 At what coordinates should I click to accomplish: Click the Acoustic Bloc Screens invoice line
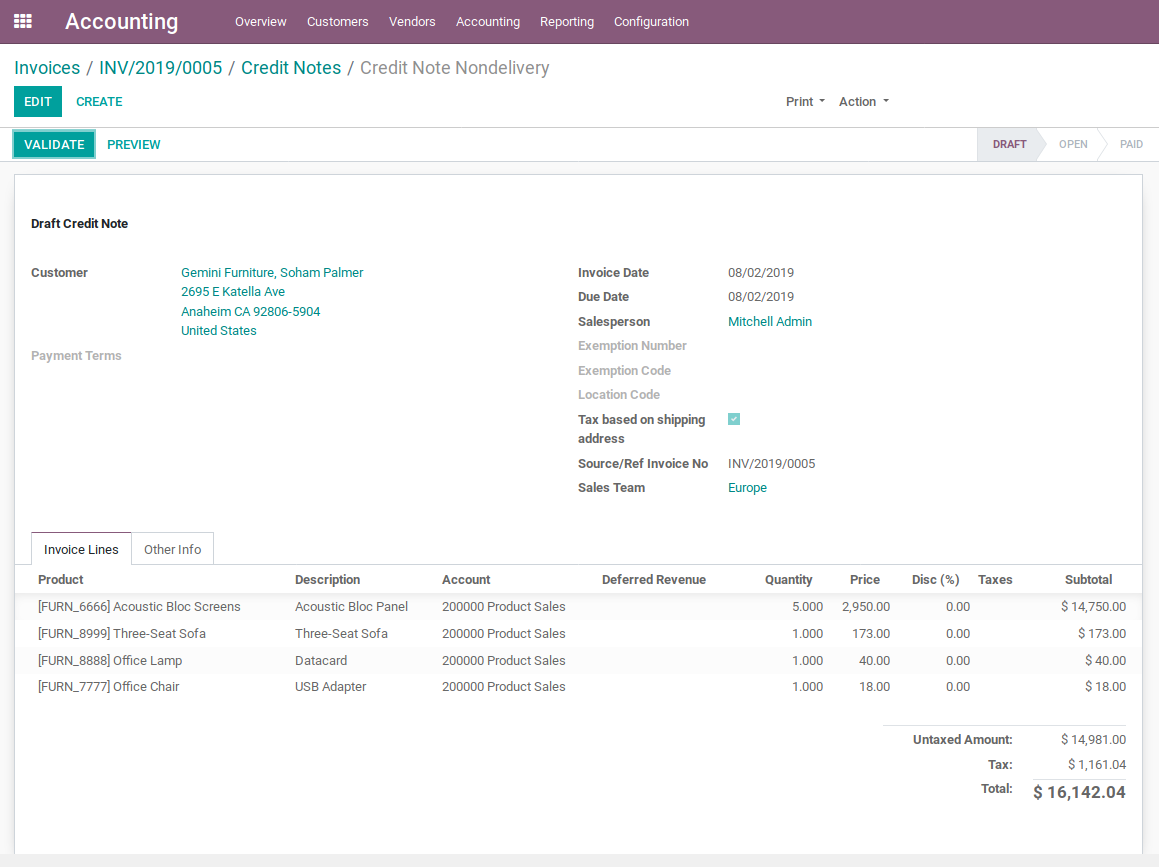tap(139, 607)
